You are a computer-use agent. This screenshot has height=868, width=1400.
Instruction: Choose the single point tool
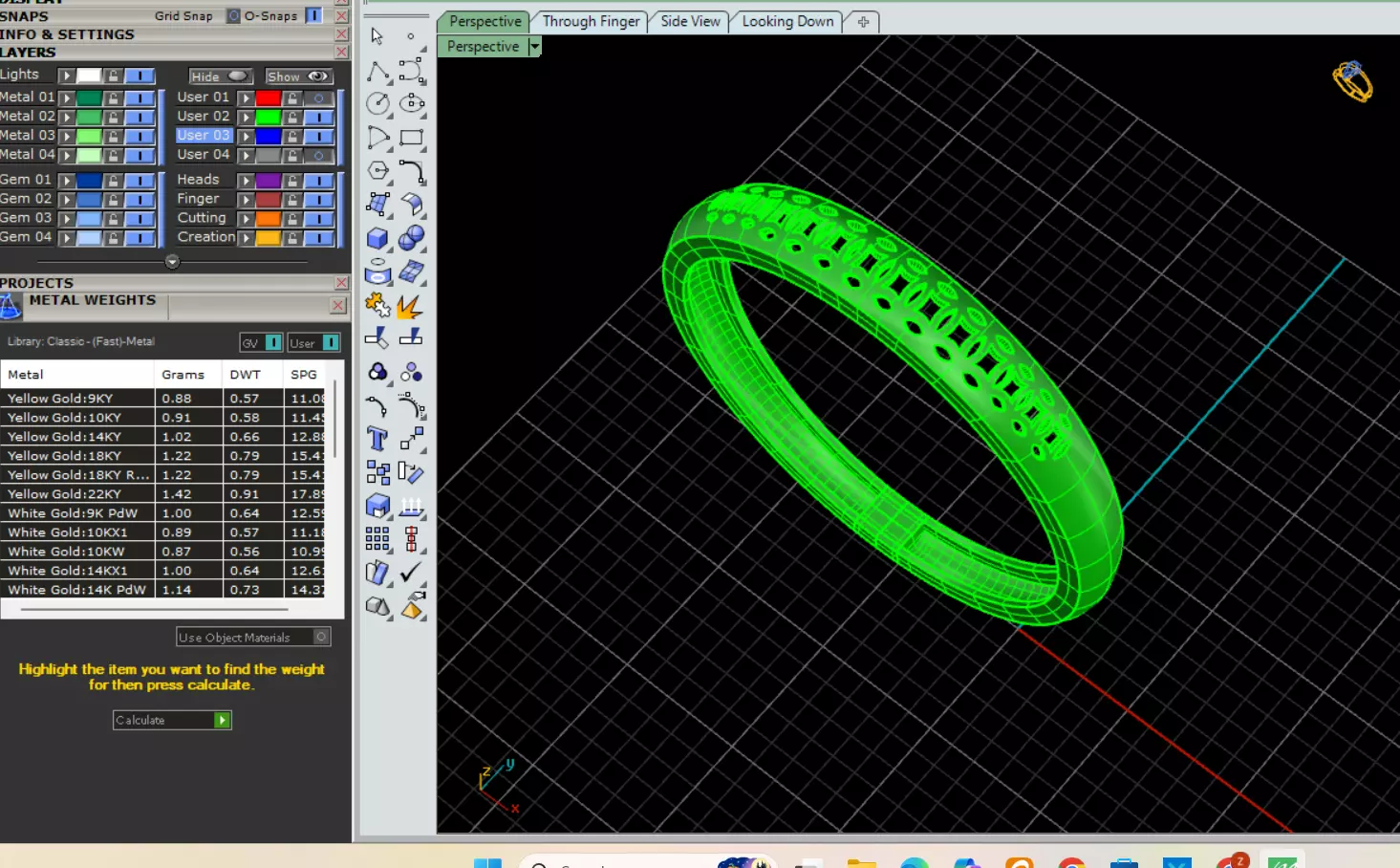coord(411,36)
